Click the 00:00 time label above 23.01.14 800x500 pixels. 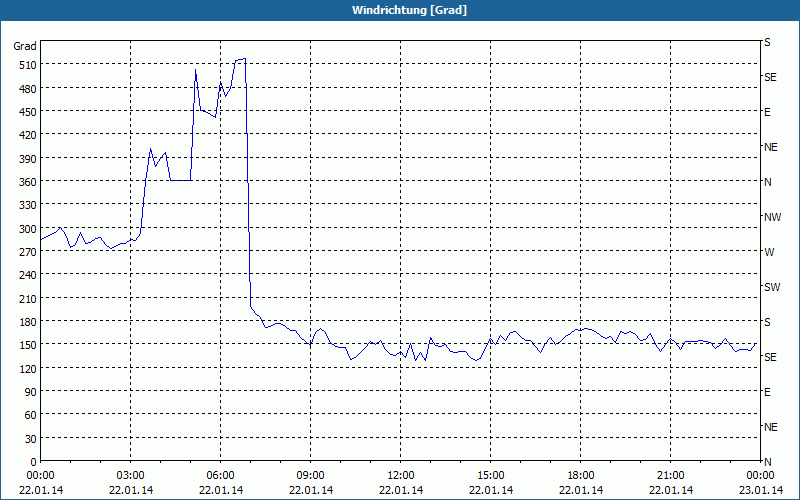(x=760, y=476)
